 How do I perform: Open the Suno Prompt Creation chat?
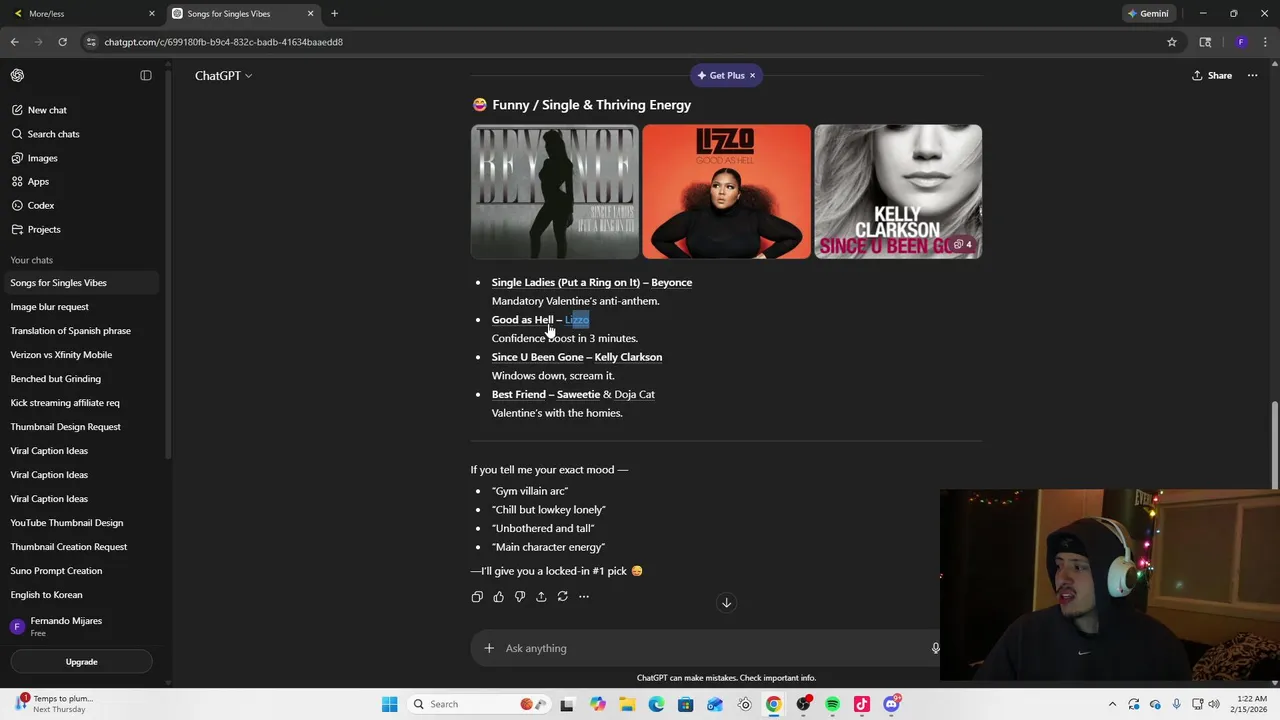pyautogui.click(x=80, y=571)
